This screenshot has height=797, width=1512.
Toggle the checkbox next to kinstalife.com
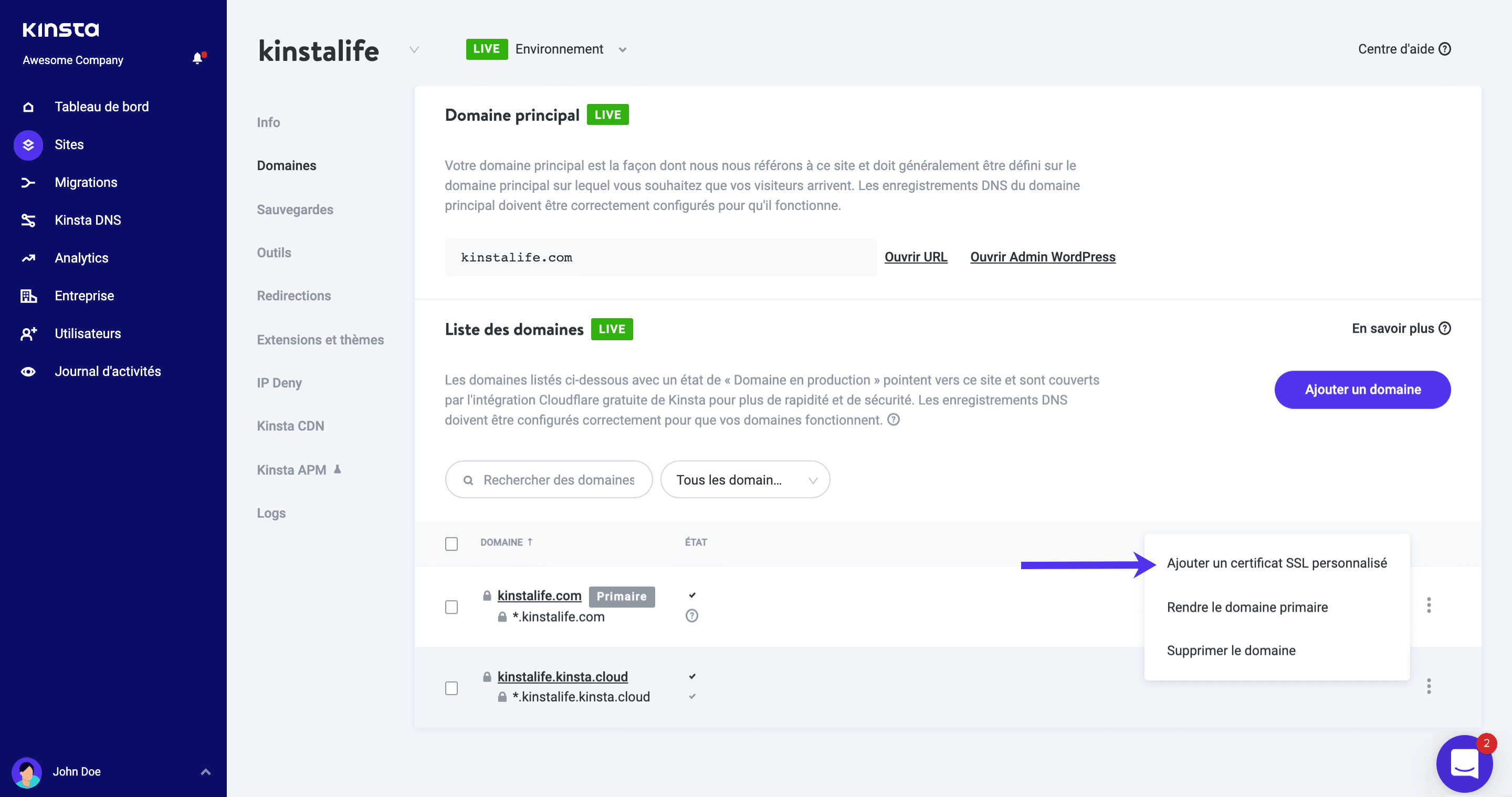coord(453,606)
